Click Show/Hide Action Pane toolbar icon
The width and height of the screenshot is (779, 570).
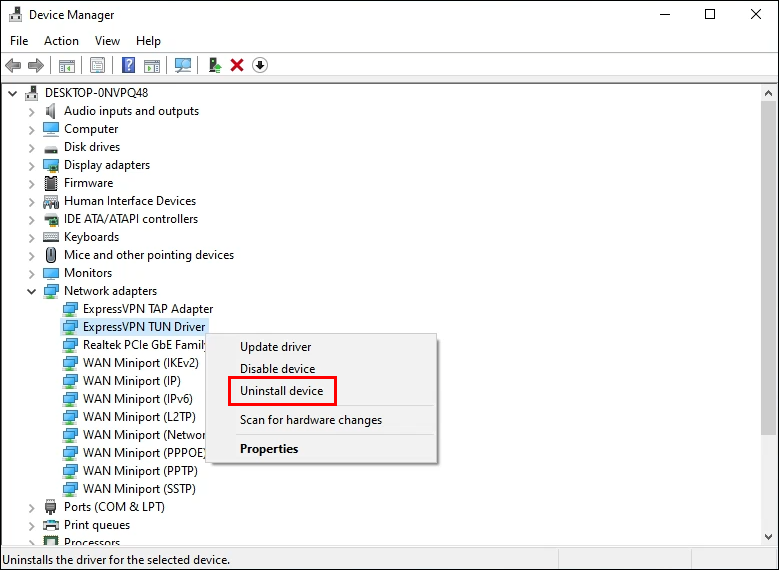(x=152, y=65)
